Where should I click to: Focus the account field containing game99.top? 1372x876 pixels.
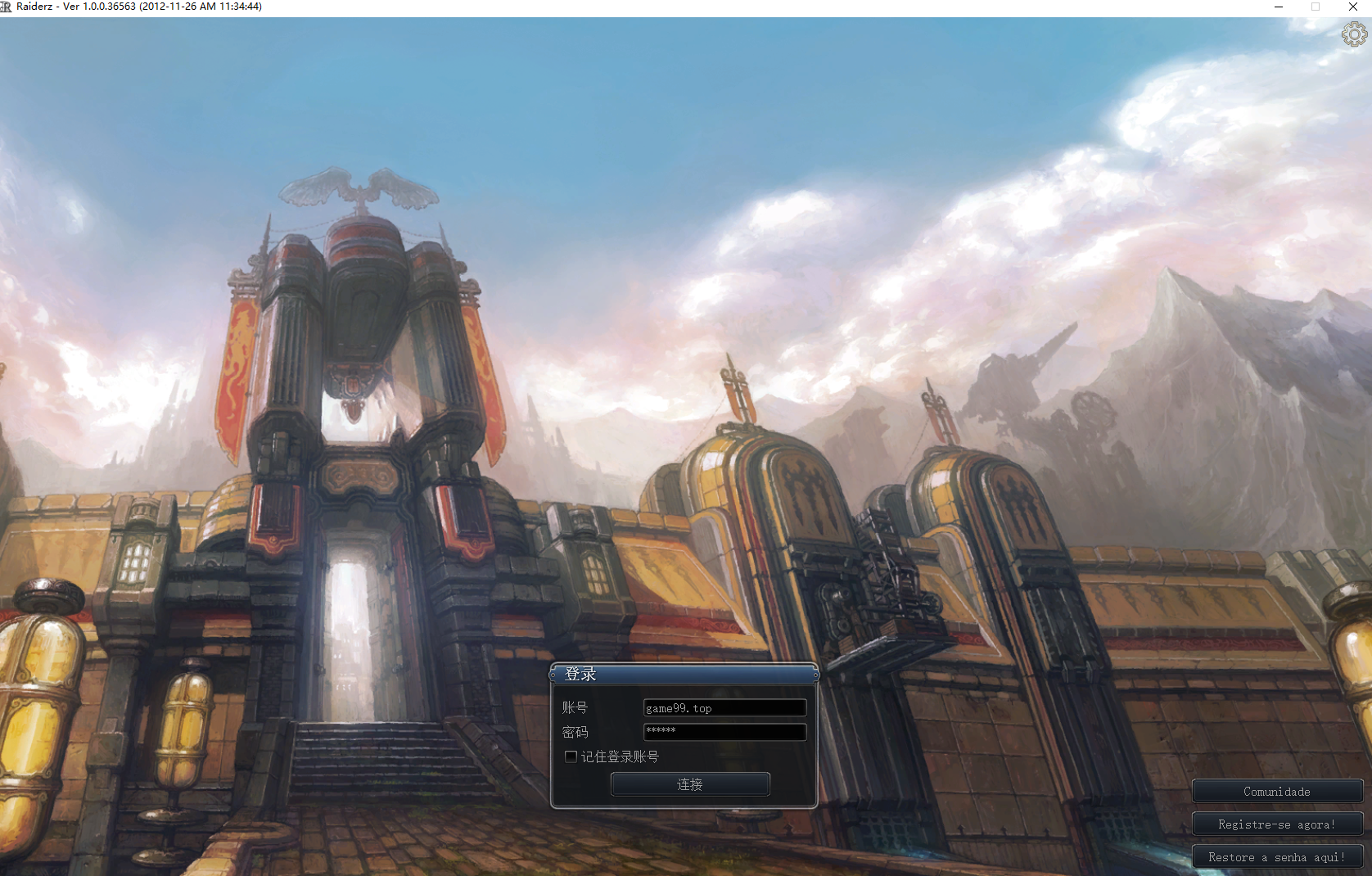[x=724, y=707]
